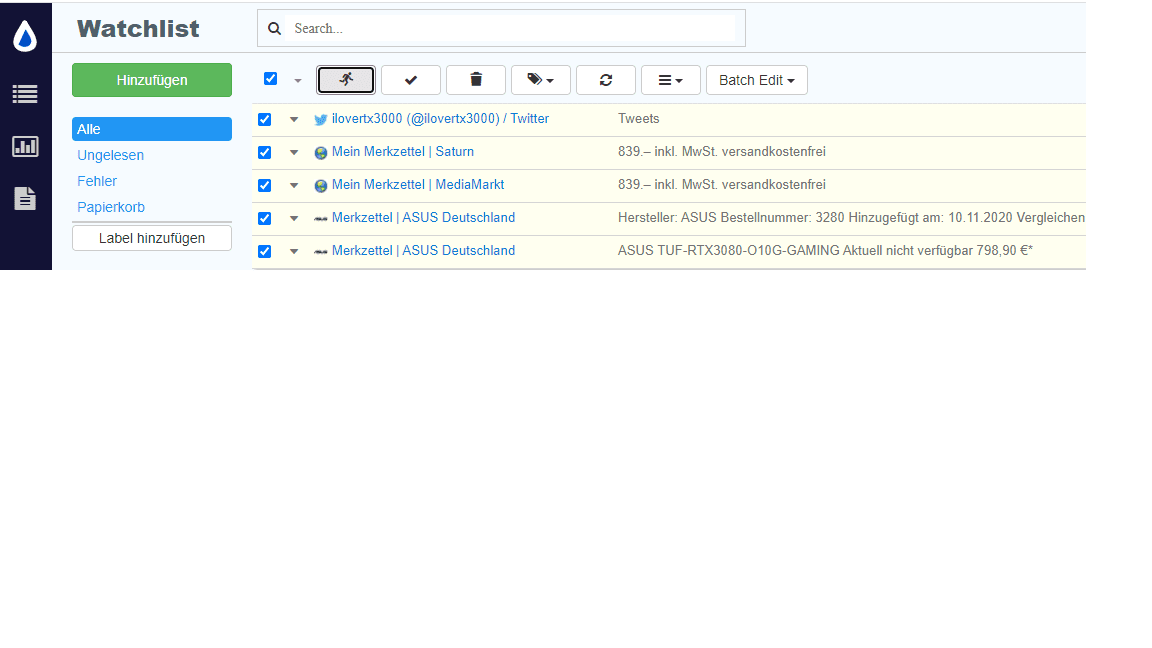Click favicon of ASUS row with TUF-RTX3080 text

click(x=320, y=252)
